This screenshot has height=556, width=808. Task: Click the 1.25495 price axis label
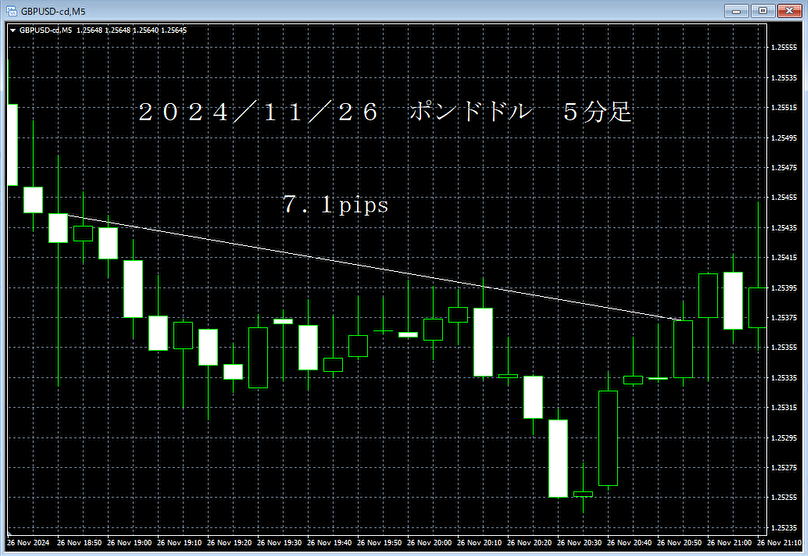[784, 138]
